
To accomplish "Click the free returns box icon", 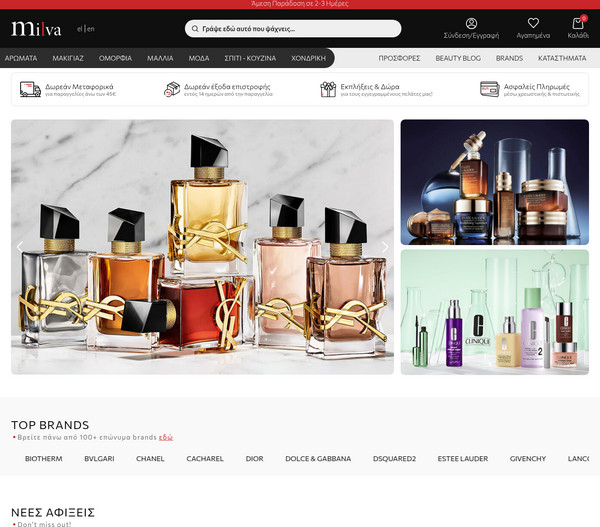I will pyautogui.click(x=172, y=89).
